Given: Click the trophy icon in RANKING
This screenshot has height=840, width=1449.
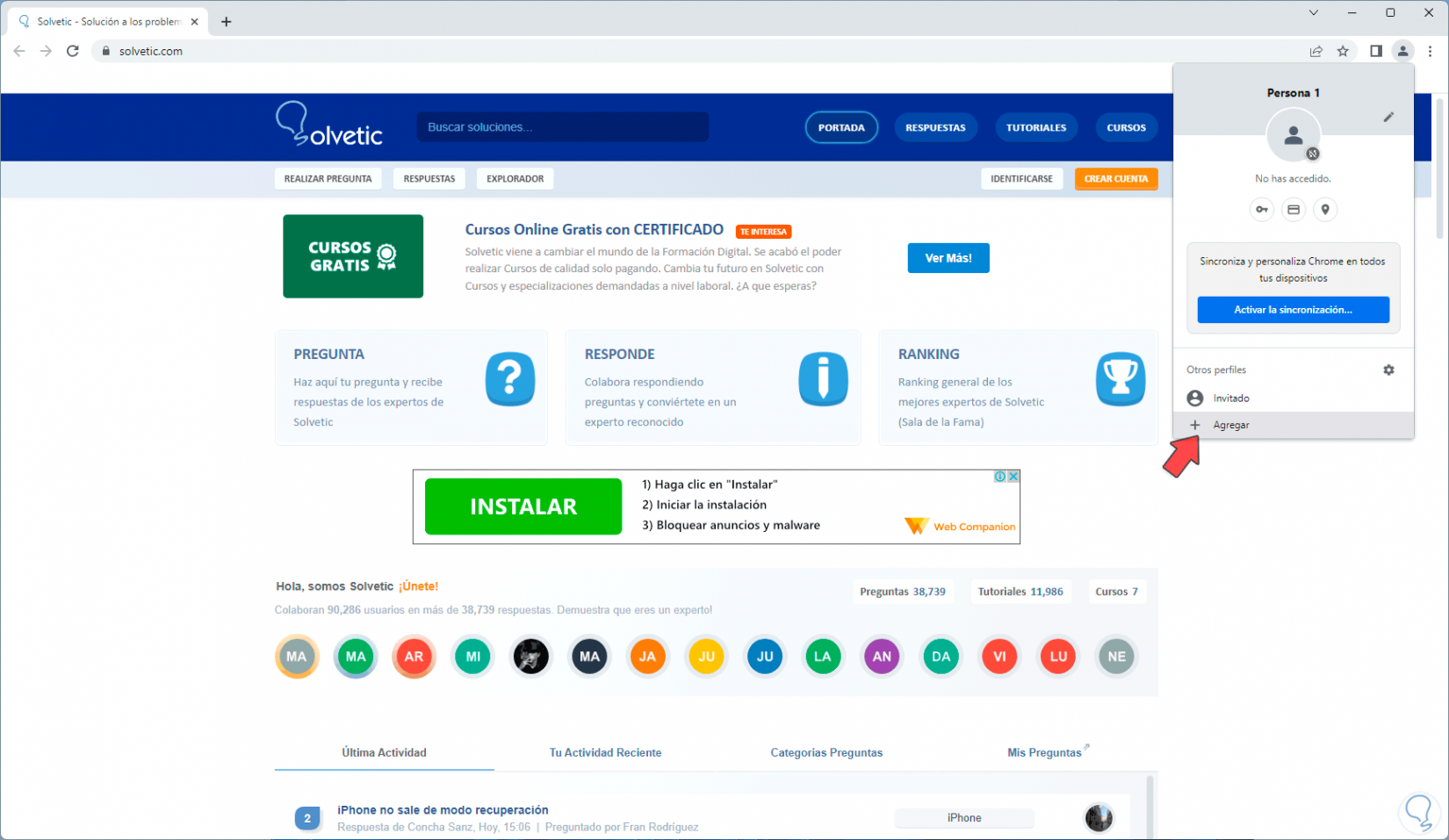Looking at the screenshot, I should (1121, 379).
